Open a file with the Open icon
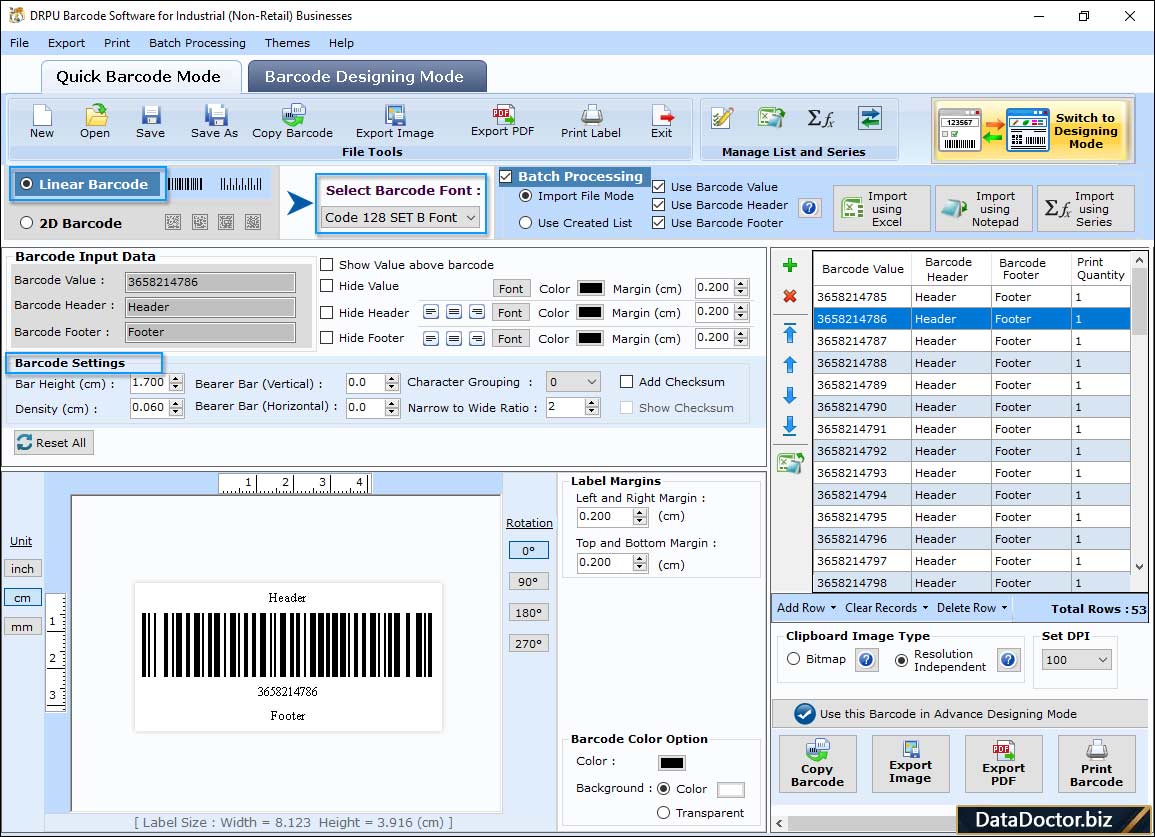The image size is (1155, 837). pyautogui.click(x=95, y=122)
